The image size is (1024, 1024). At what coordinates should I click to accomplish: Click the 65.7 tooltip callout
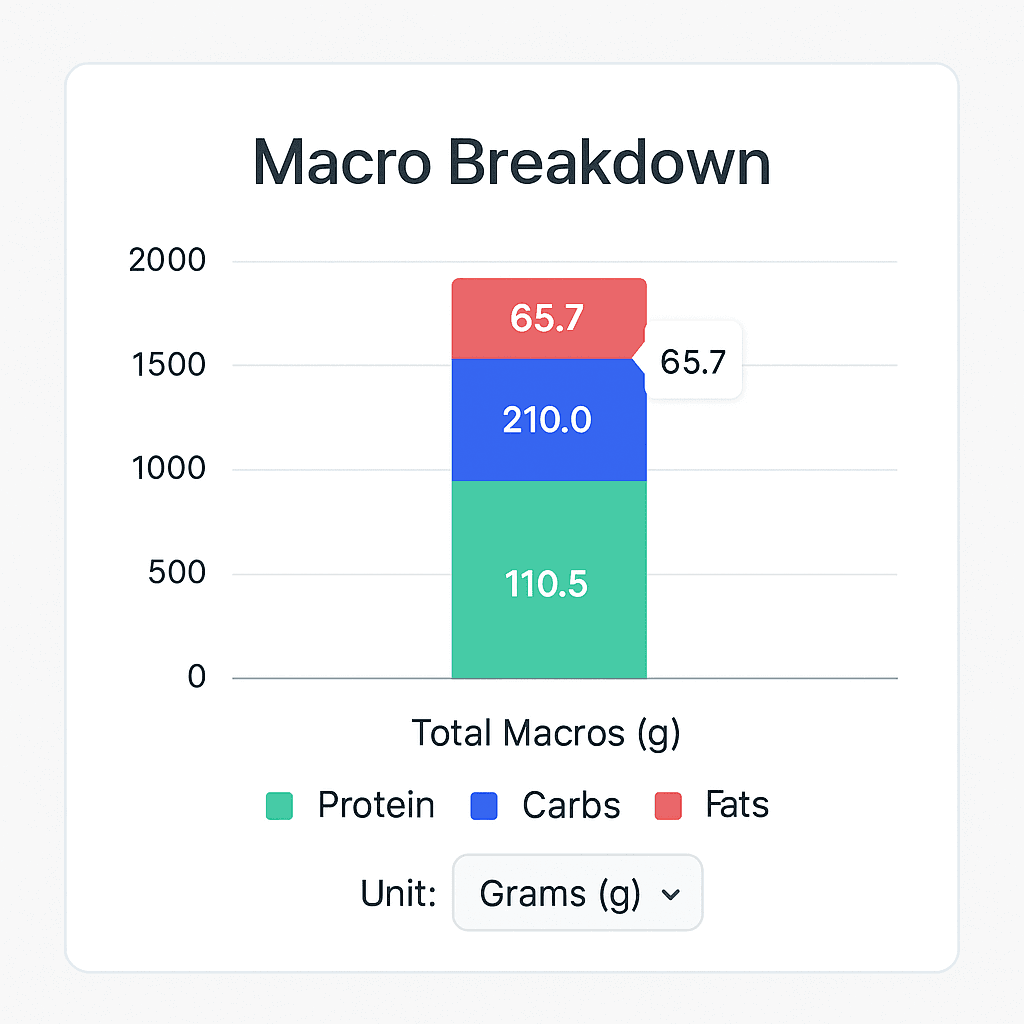695,362
